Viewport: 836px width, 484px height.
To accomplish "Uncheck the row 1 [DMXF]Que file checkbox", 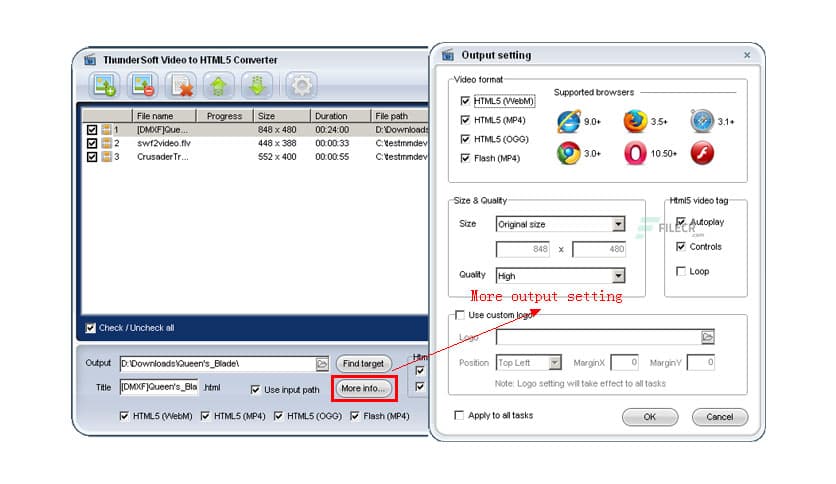I will pyautogui.click(x=92, y=130).
